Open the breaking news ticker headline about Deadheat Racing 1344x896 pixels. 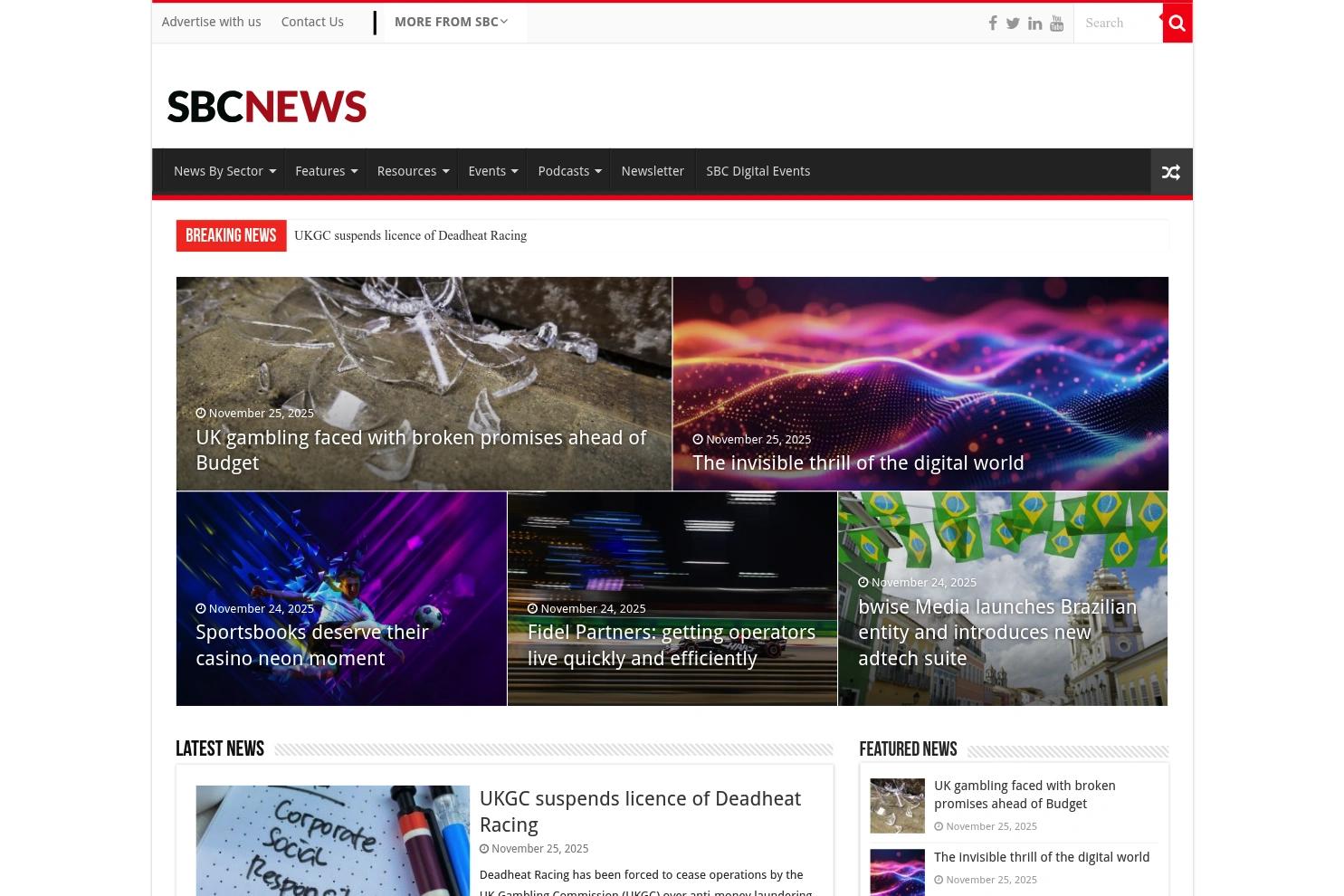coord(410,235)
